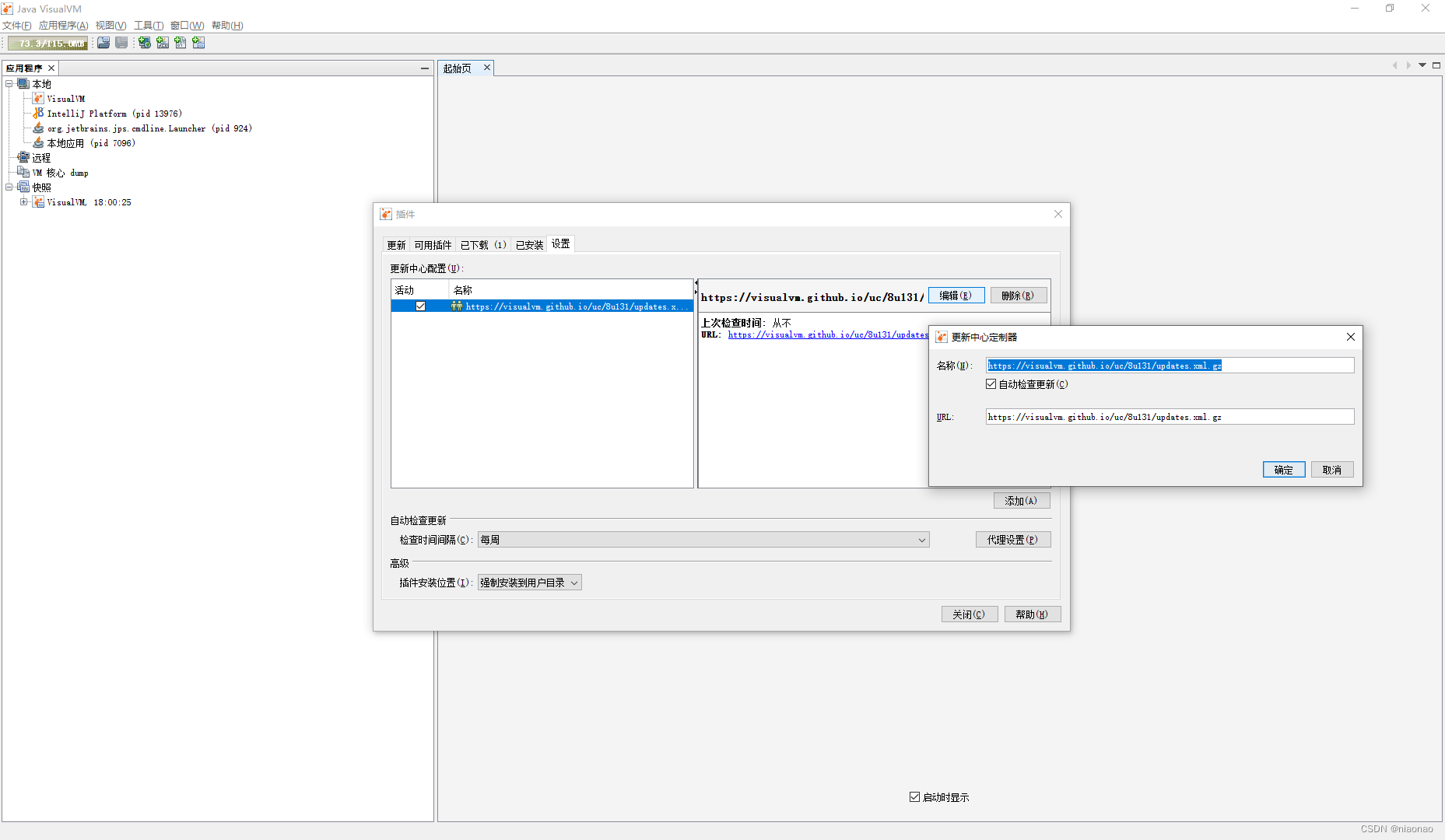This screenshot has height=840, width=1445.
Task: Open the update center URL link
Action: [x=828, y=334]
